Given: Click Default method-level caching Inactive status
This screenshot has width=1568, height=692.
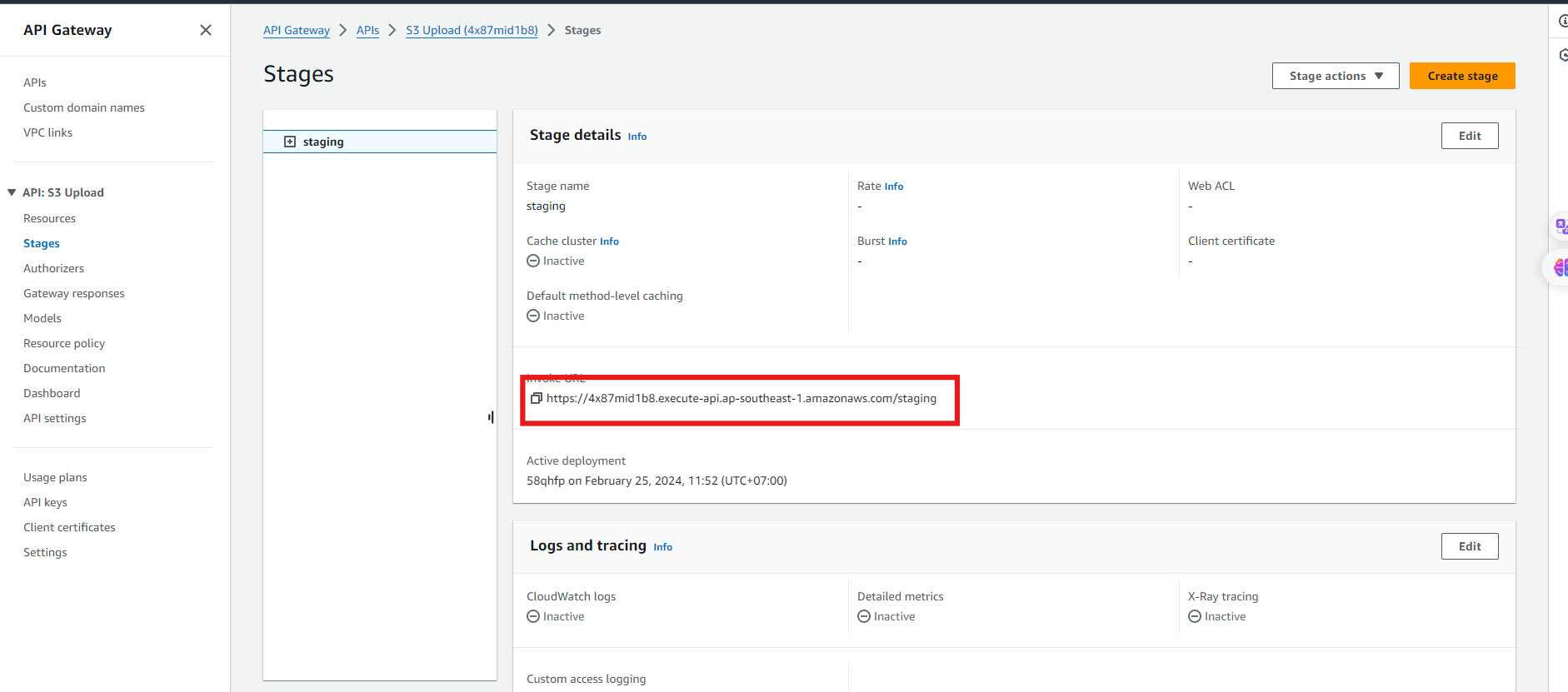Looking at the screenshot, I should tap(556, 316).
